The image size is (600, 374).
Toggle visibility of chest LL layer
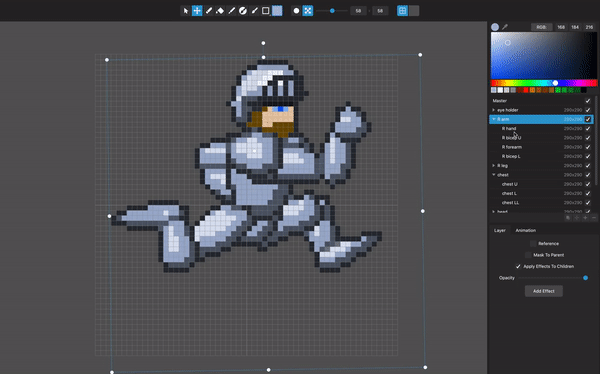click(588, 203)
